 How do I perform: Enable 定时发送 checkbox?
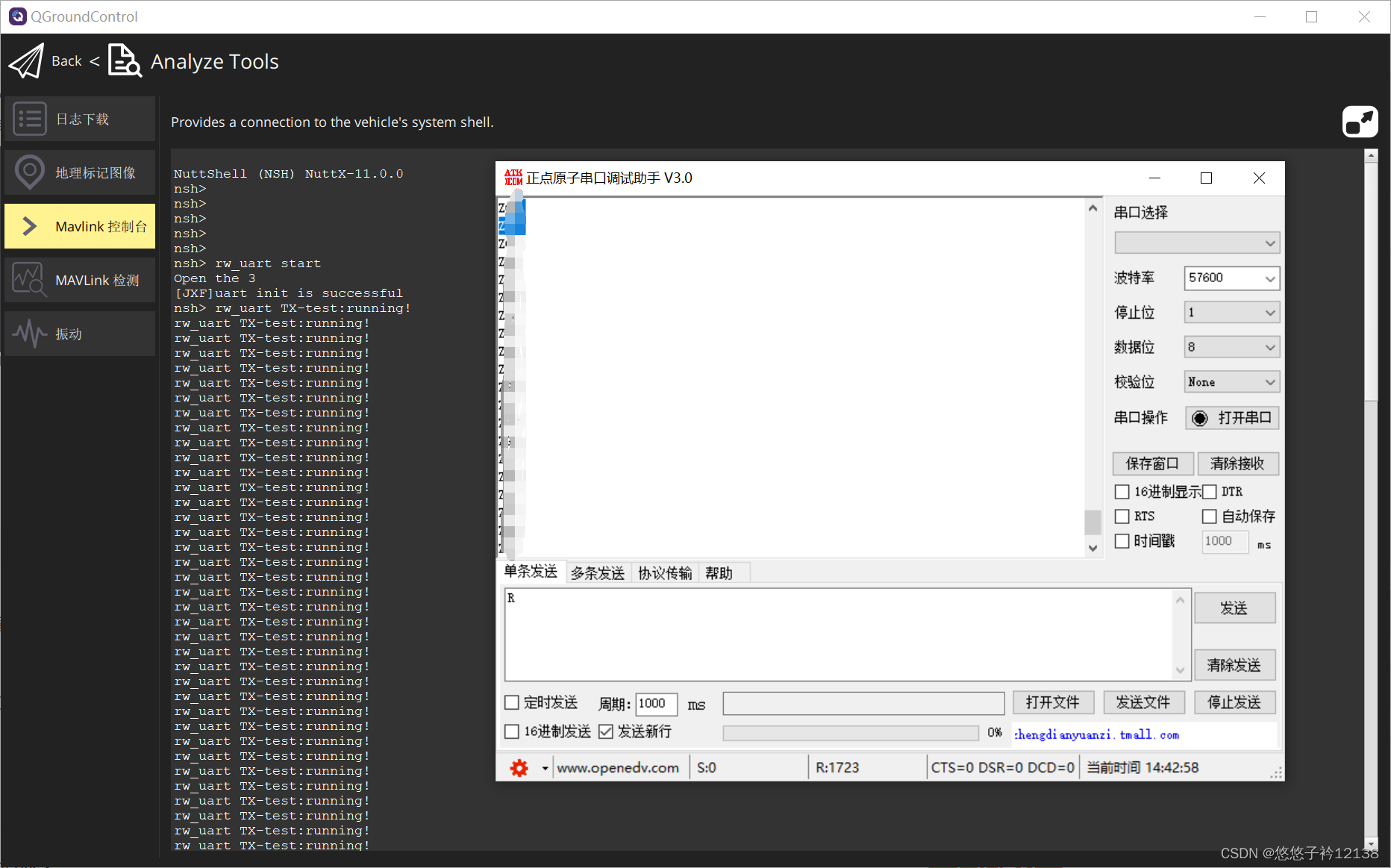click(512, 702)
